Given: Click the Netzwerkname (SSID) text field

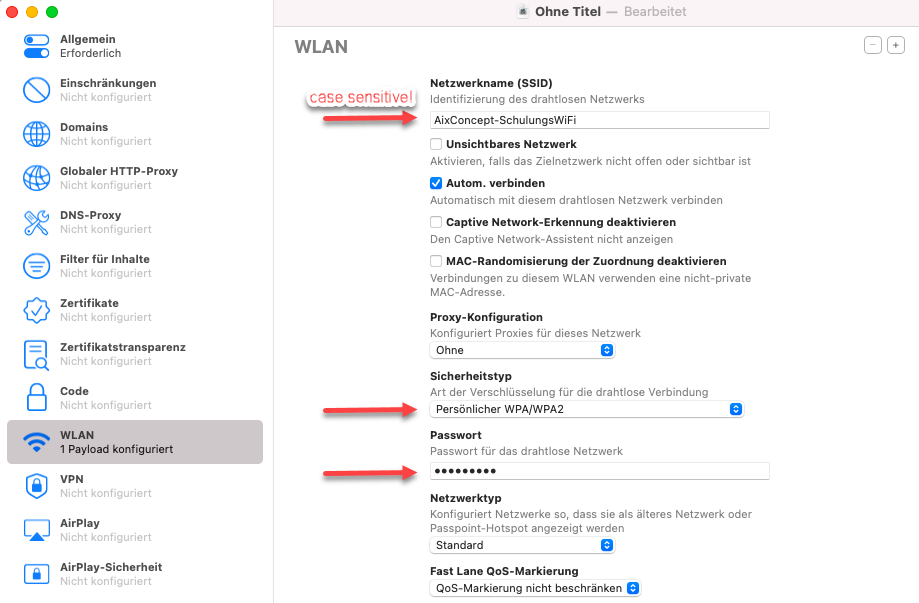Looking at the screenshot, I should pos(599,120).
